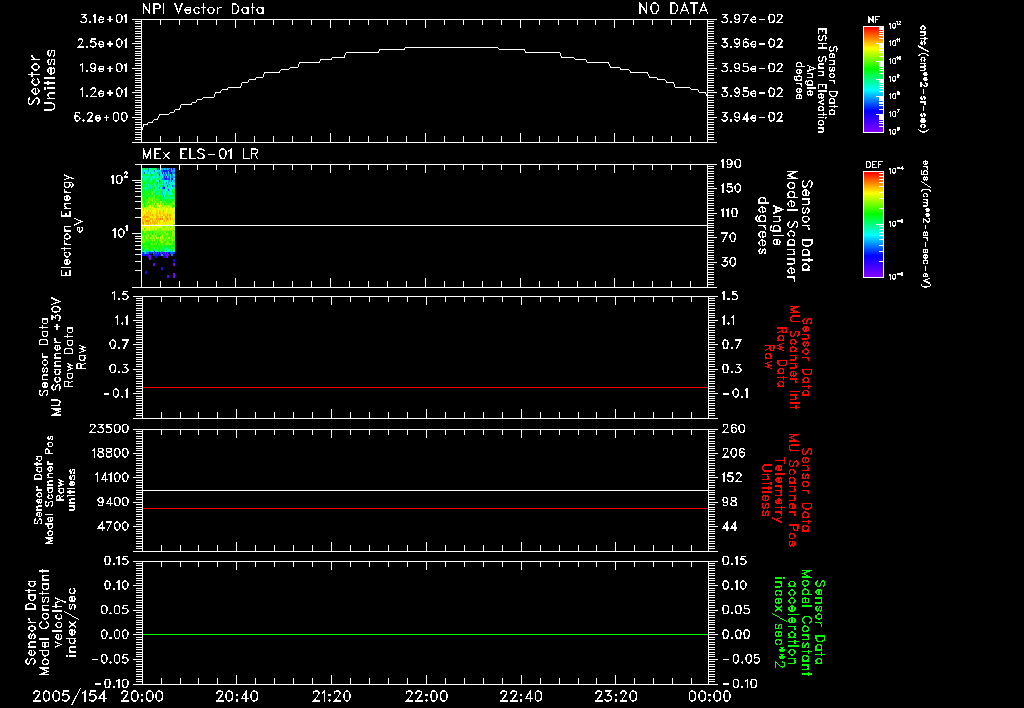Click the DEF color scale bar

873,224
